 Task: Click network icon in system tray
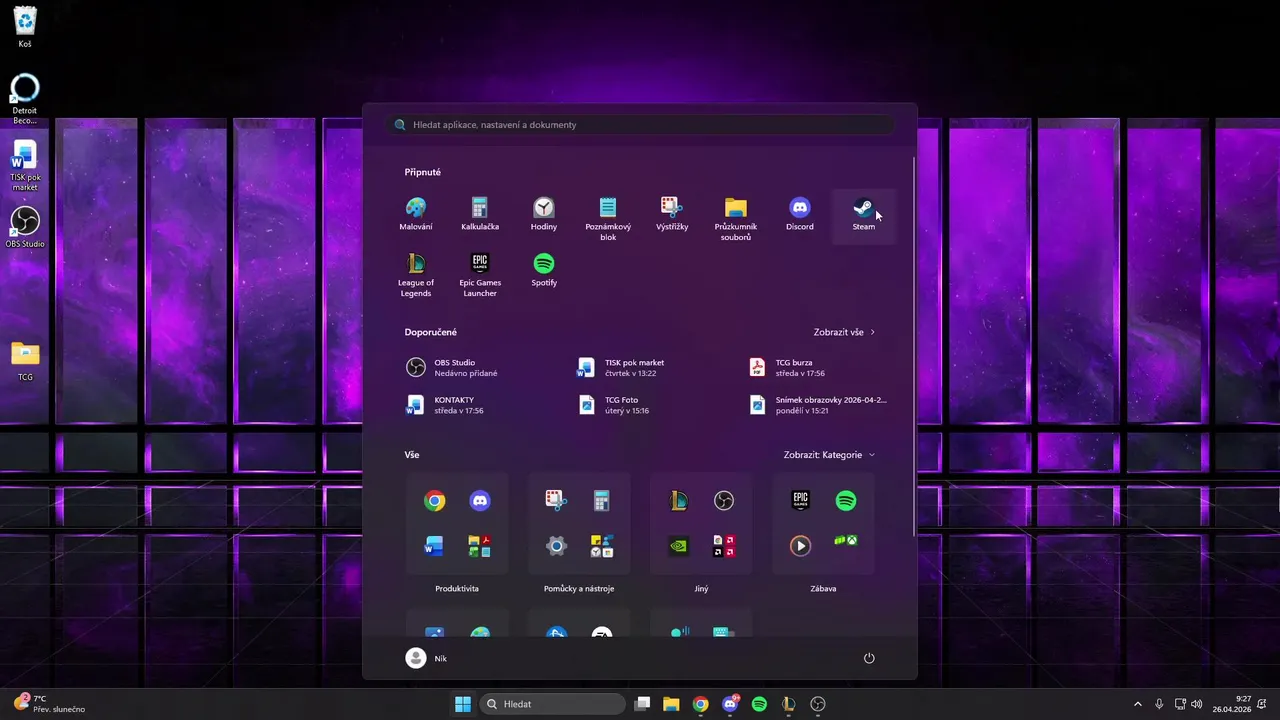(x=1180, y=704)
